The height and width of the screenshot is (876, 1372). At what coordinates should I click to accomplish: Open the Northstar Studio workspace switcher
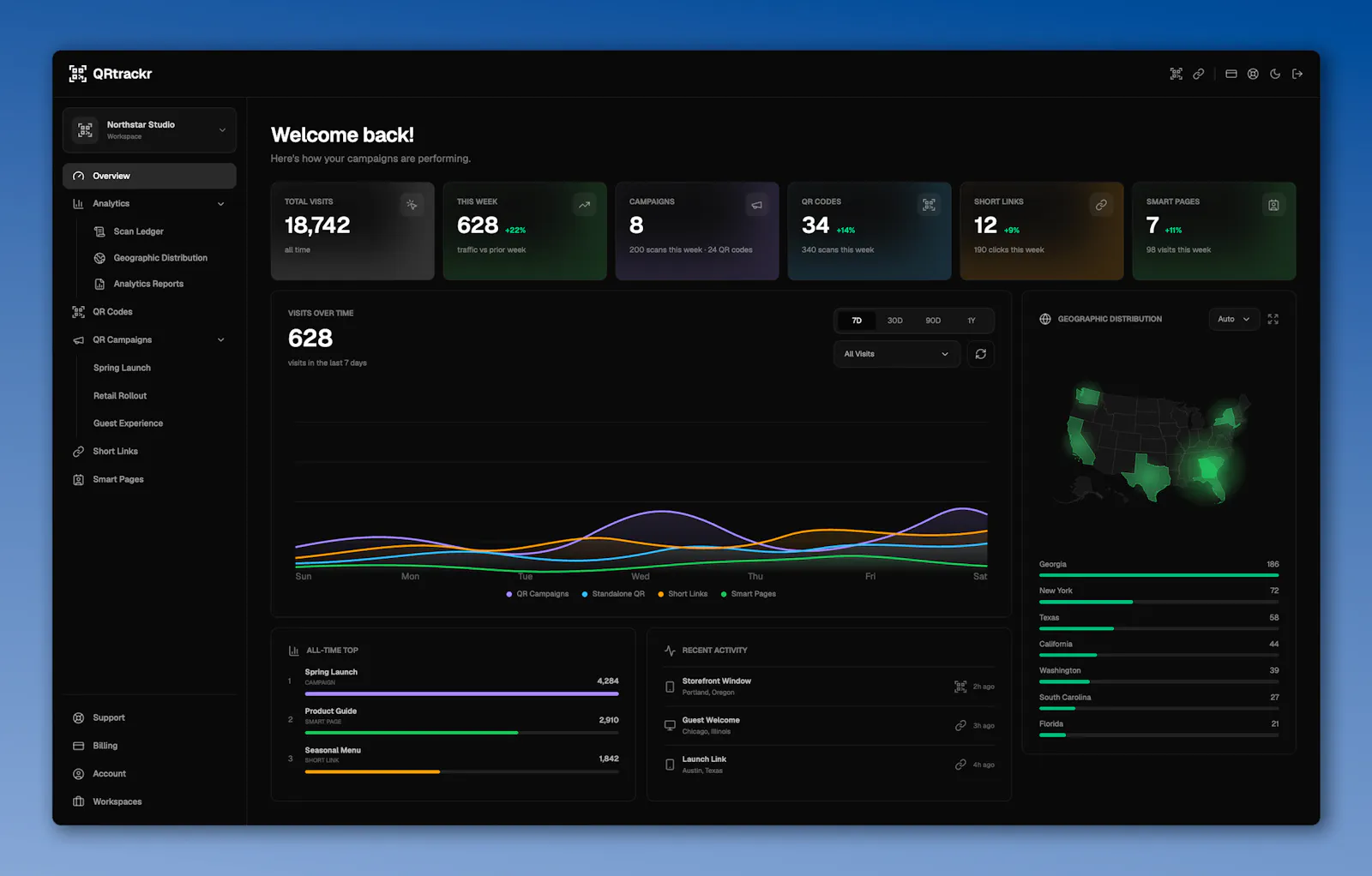149,130
